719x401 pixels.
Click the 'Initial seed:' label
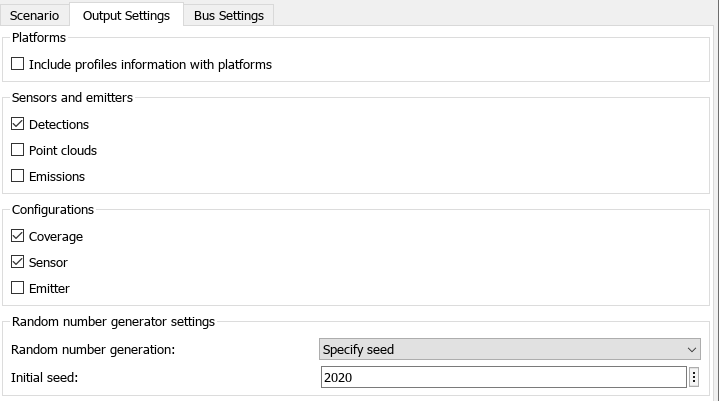click(x=44, y=377)
